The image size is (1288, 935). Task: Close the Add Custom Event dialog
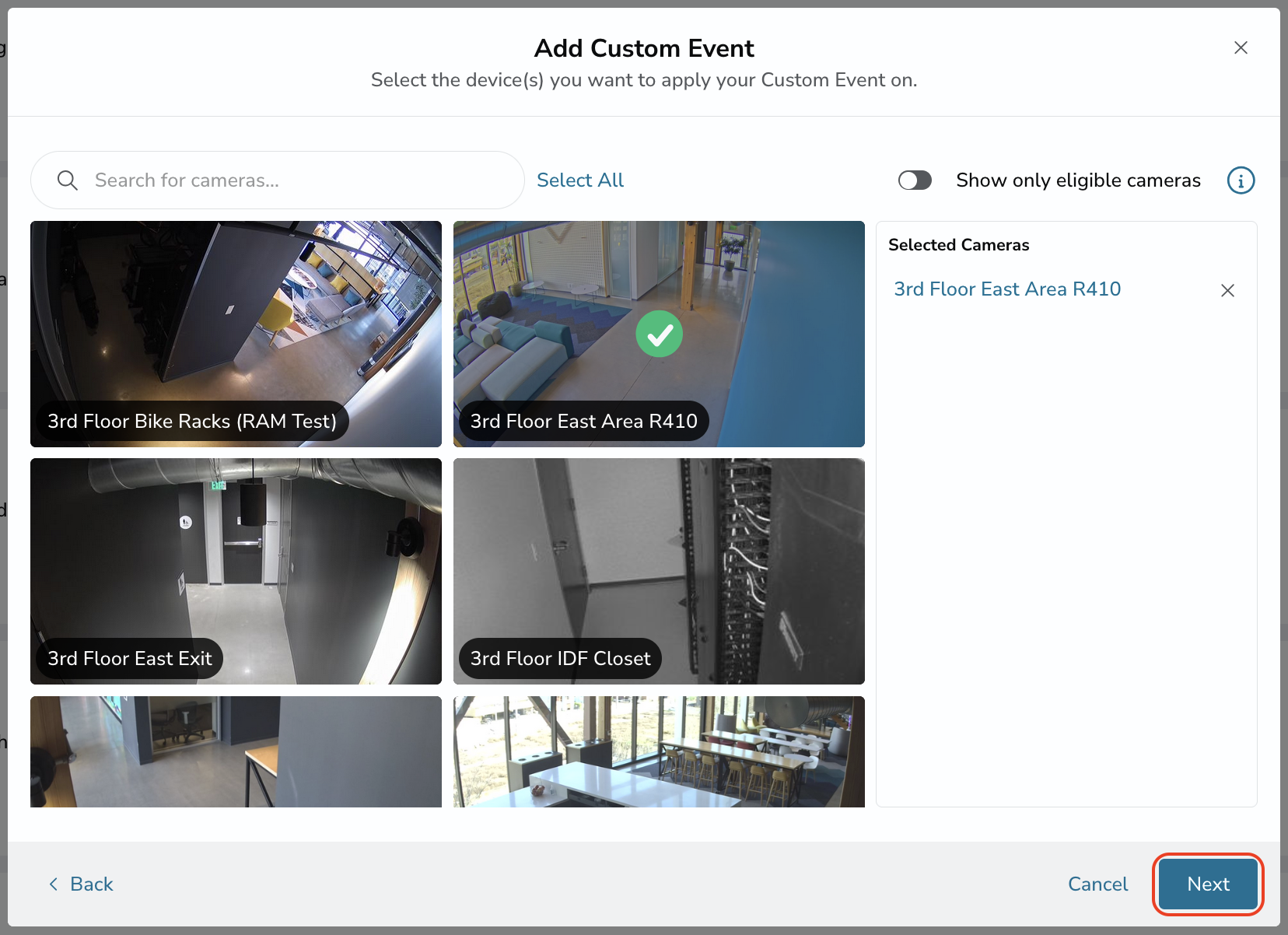pyautogui.click(x=1241, y=47)
